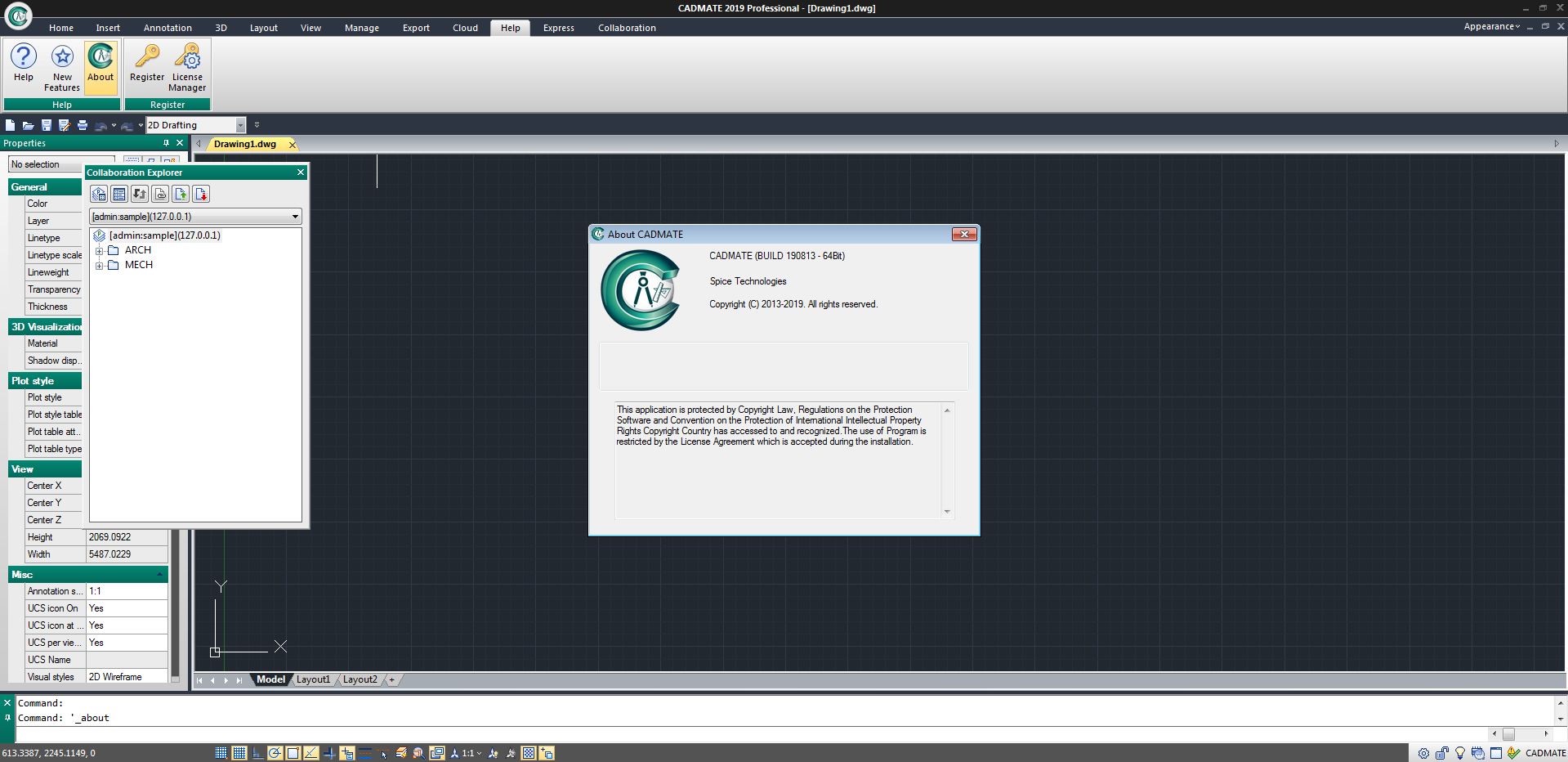Expand the MECH folder node
Image resolution: width=1568 pixels, height=762 pixels.
(99, 266)
